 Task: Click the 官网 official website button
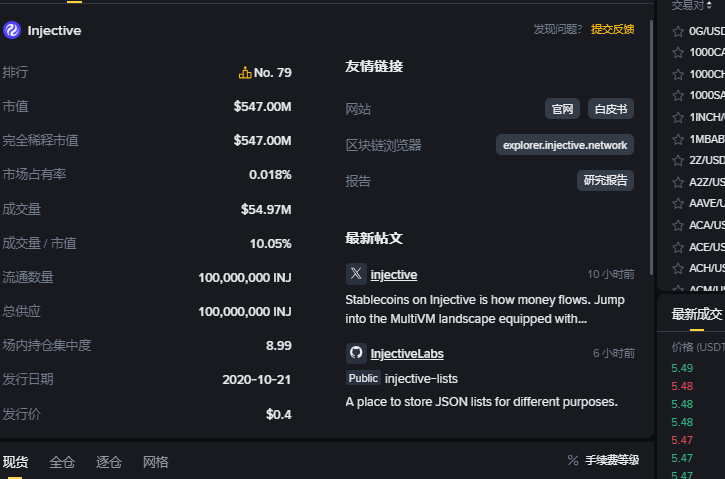tap(562, 109)
